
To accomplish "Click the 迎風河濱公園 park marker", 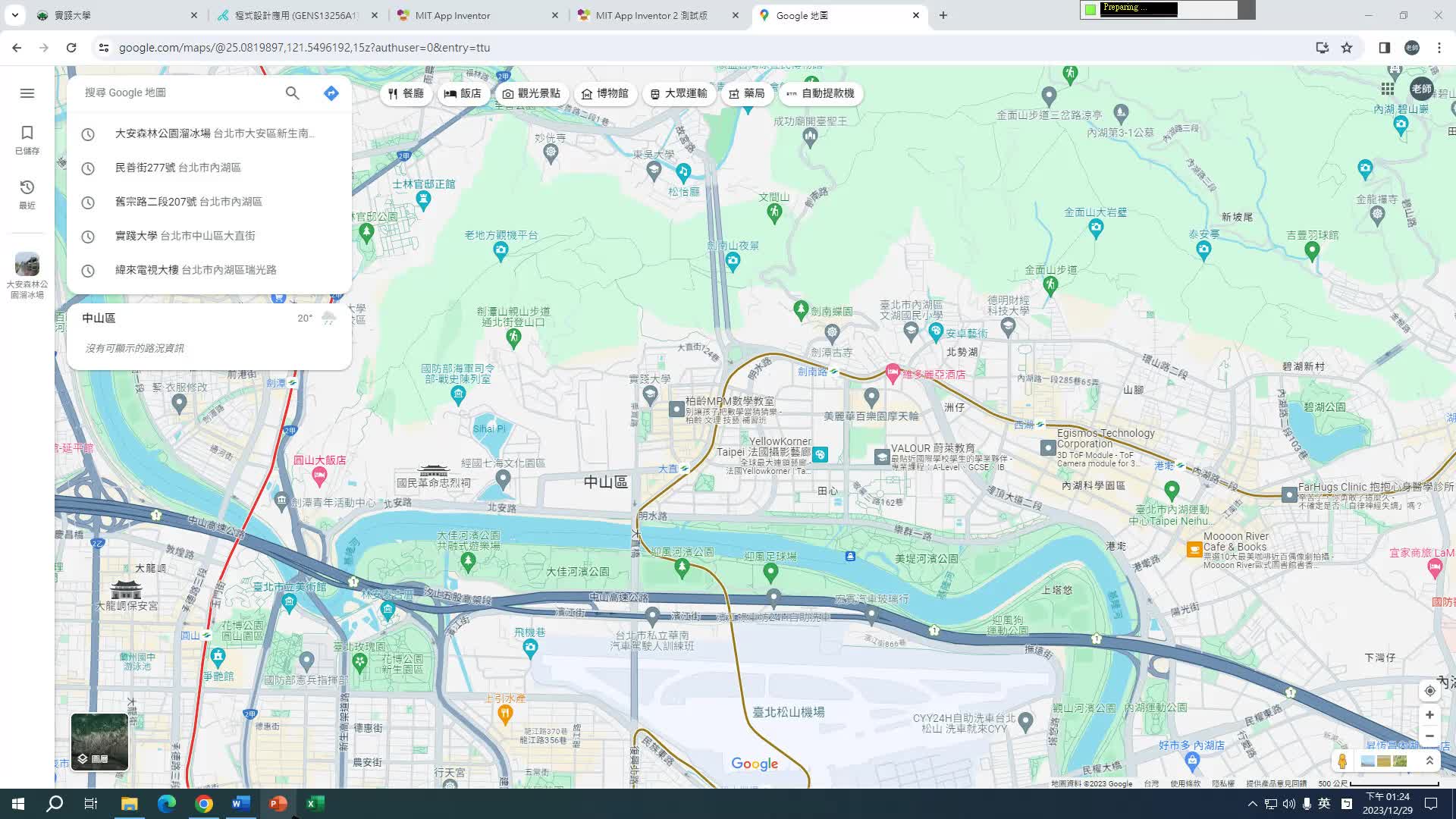I will point(682,568).
